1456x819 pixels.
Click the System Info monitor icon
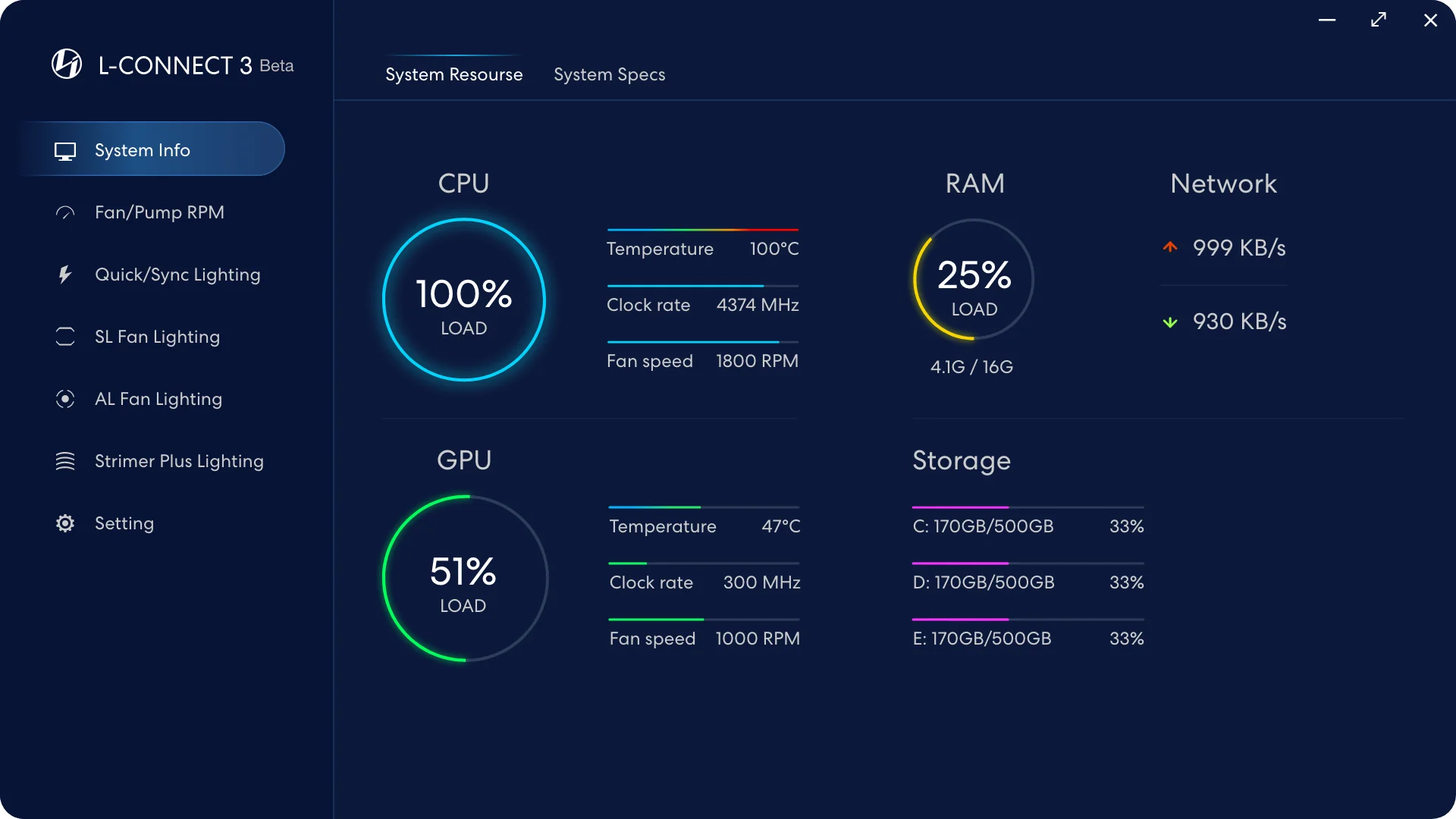coord(65,151)
